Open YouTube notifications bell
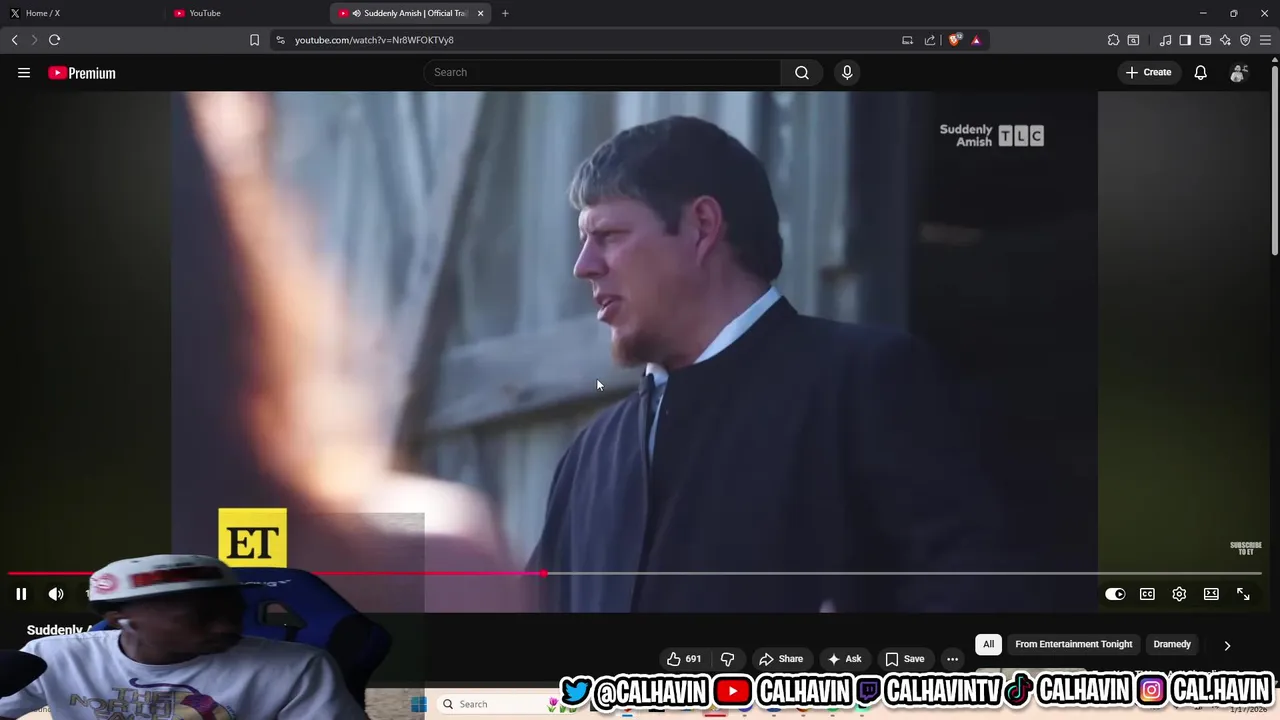This screenshot has width=1280, height=720. 1201,72
